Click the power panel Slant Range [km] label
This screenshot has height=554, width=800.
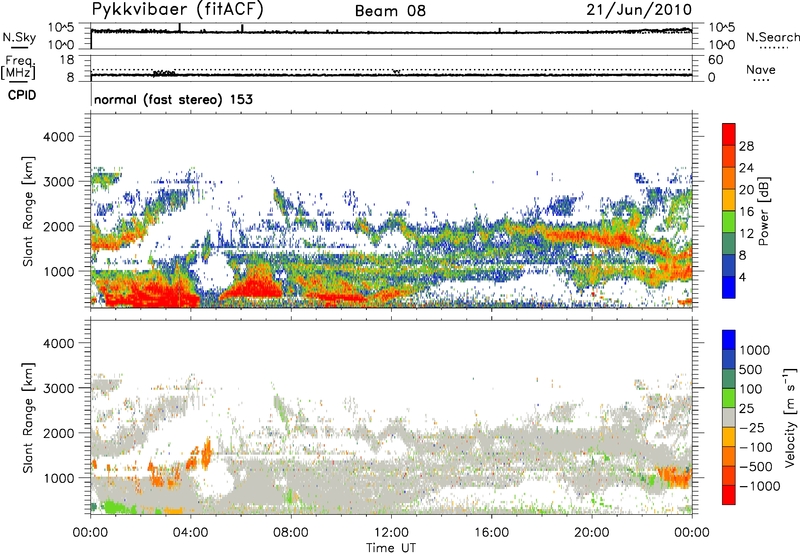point(28,211)
